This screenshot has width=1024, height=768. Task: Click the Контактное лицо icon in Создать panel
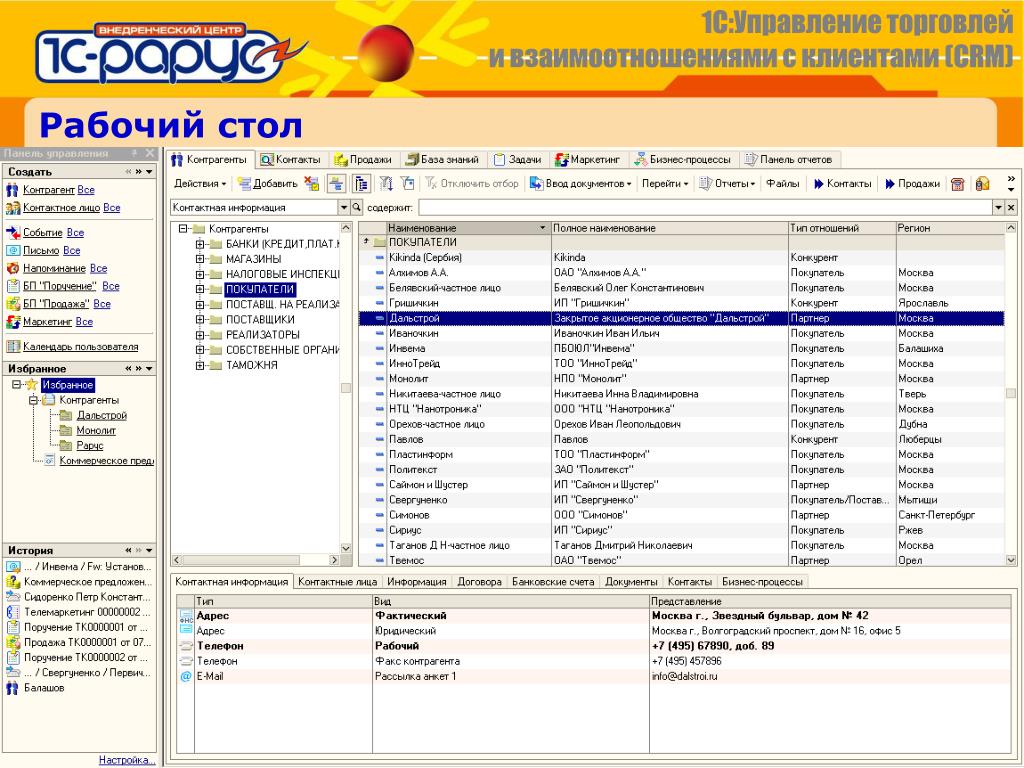point(12,208)
